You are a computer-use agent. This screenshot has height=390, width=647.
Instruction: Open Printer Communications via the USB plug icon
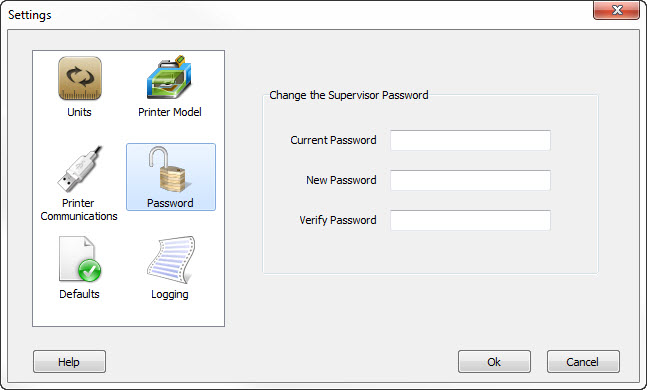click(x=80, y=169)
